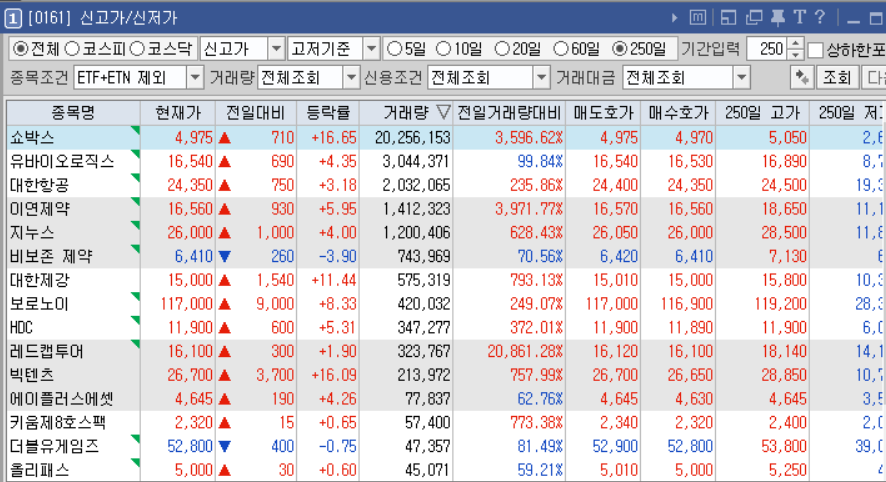This screenshot has height=482, width=886.
Task: Click the duplicate window icon in title bar
Action: [754, 18]
